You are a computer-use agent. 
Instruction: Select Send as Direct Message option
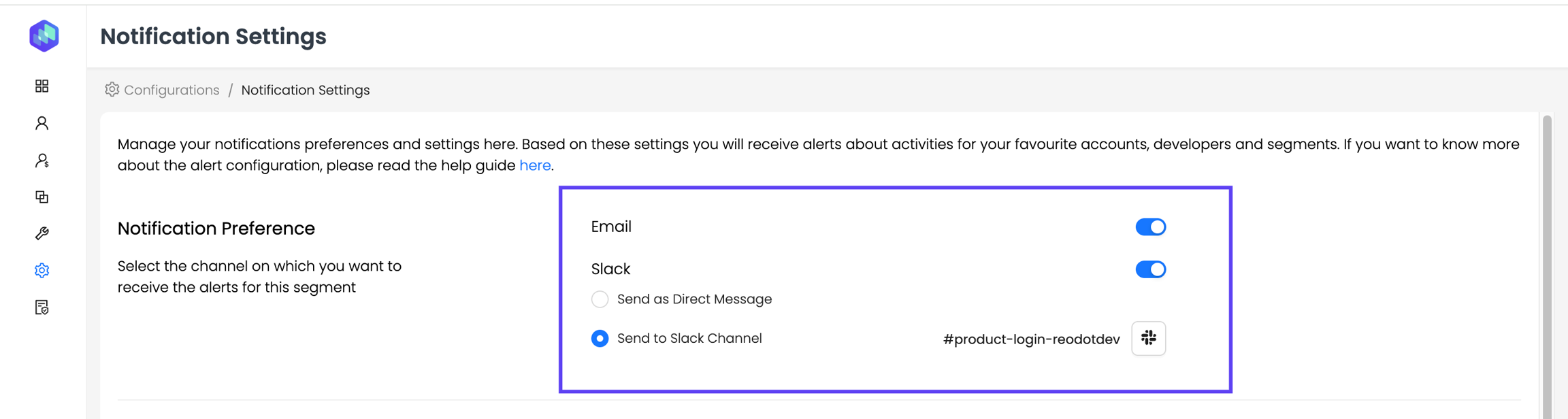(600, 299)
